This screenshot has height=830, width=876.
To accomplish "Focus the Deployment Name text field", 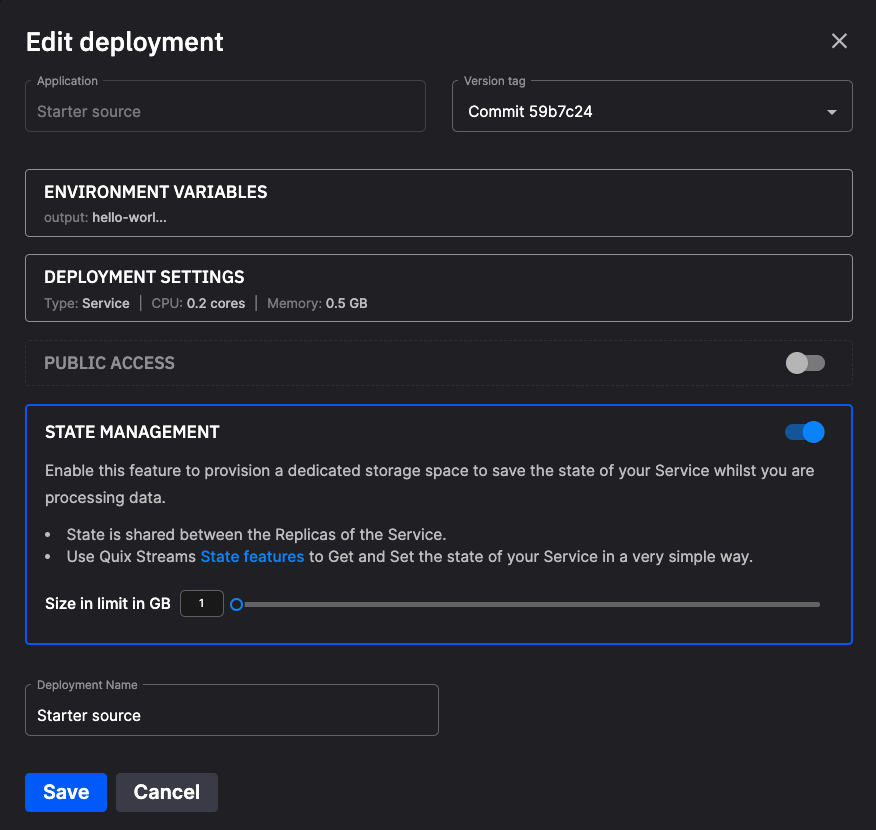I will pyautogui.click(x=231, y=715).
